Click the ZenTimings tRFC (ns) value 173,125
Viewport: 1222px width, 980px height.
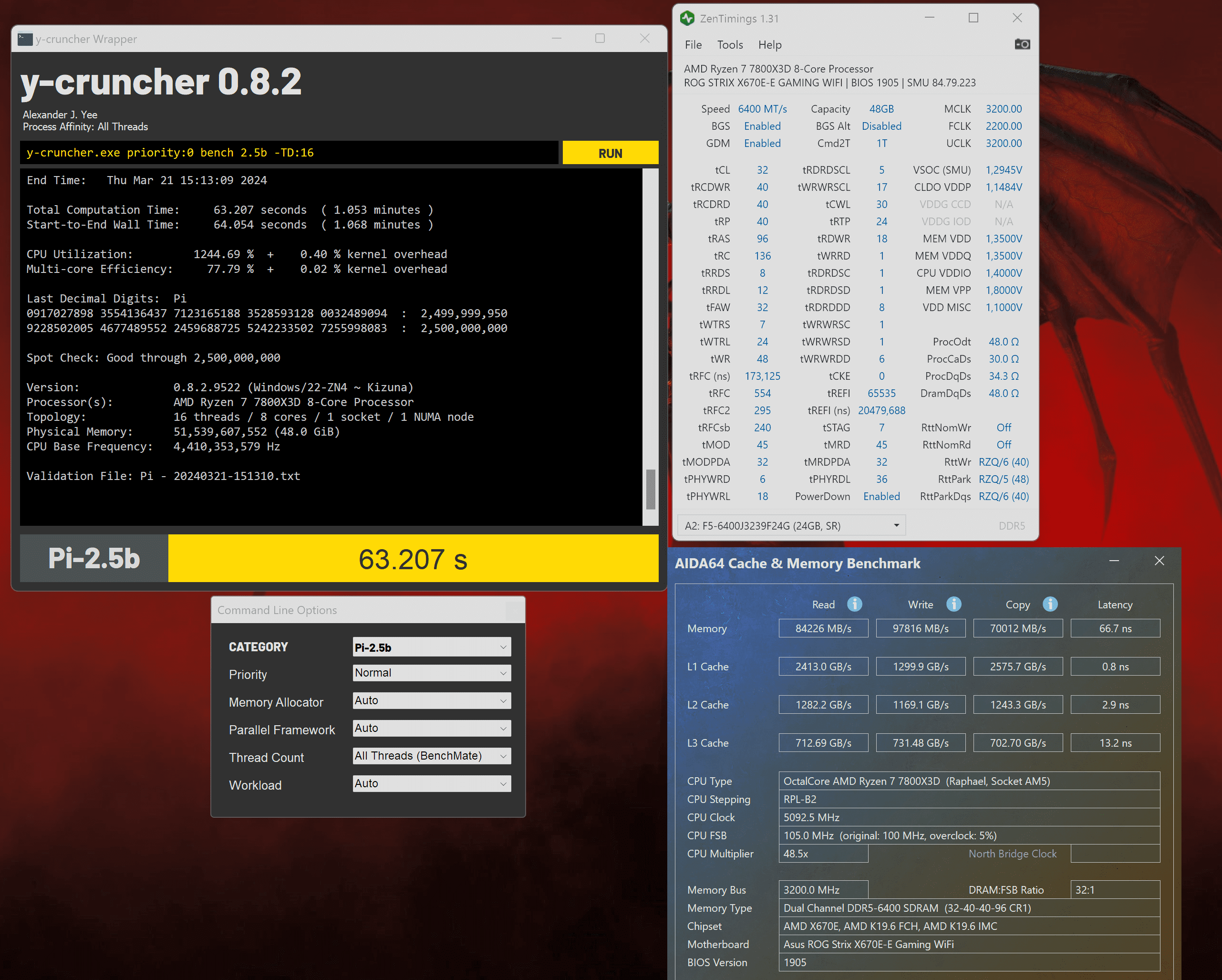coord(762,376)
